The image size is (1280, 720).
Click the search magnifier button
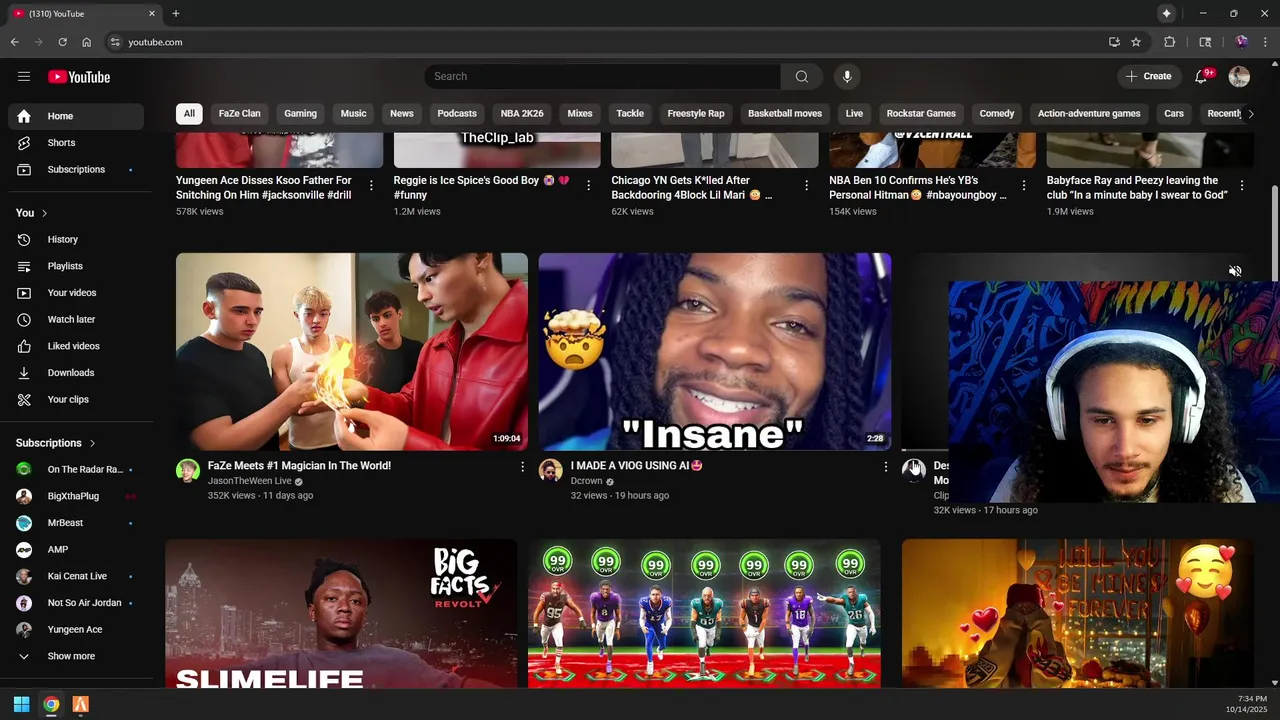click(801, 77)
